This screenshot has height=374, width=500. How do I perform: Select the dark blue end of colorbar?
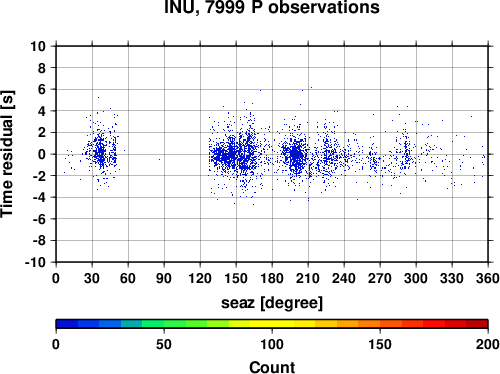click(x=67, y=324)
